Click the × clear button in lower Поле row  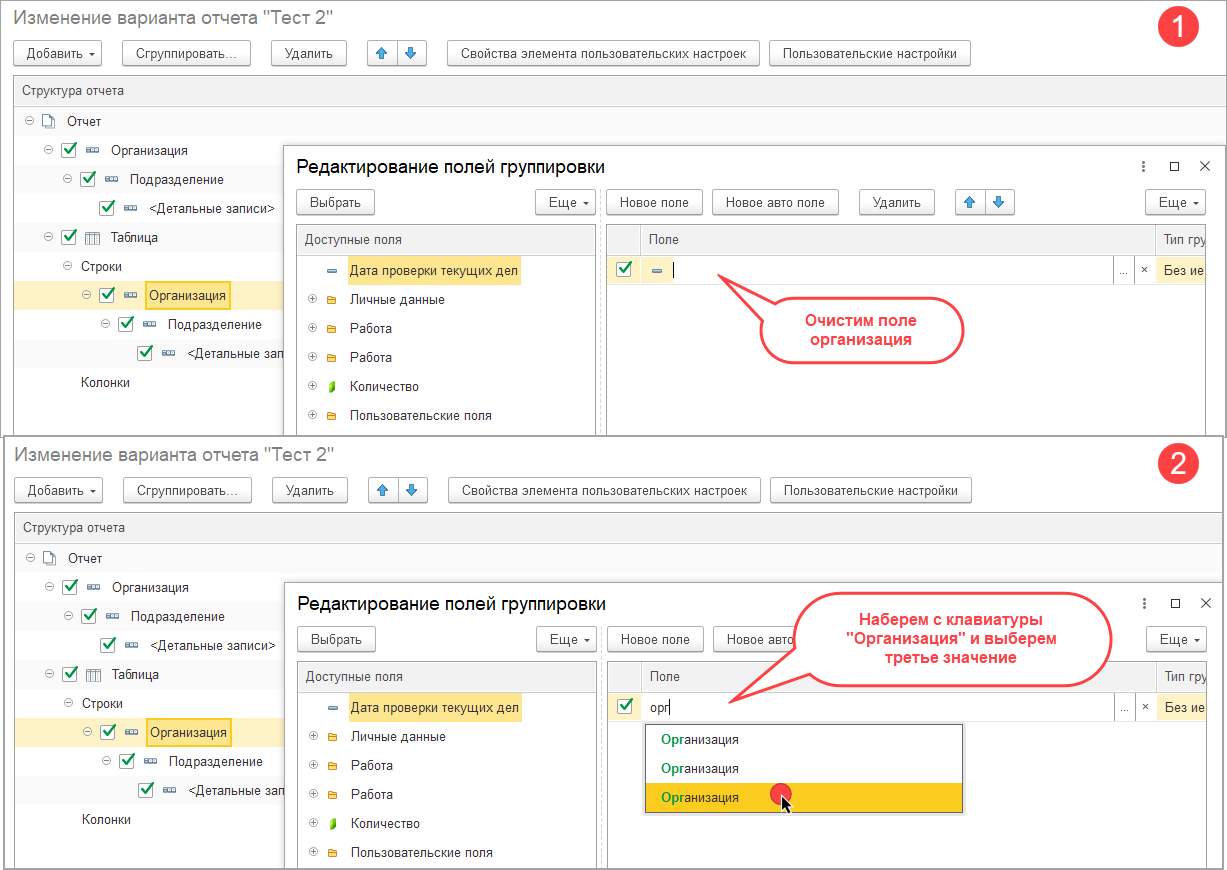[x=1145, y=707]
